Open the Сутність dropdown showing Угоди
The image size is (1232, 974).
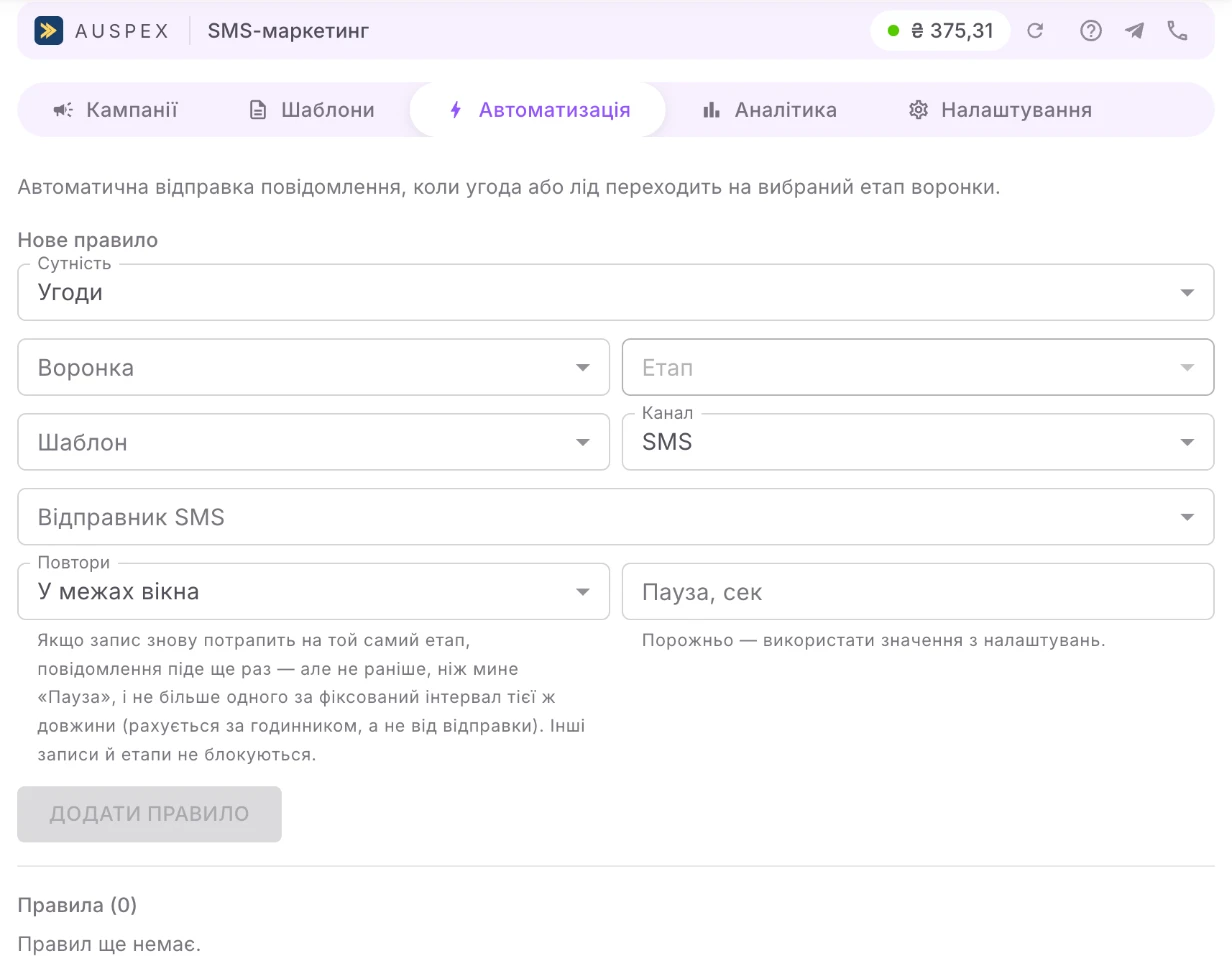616,292
